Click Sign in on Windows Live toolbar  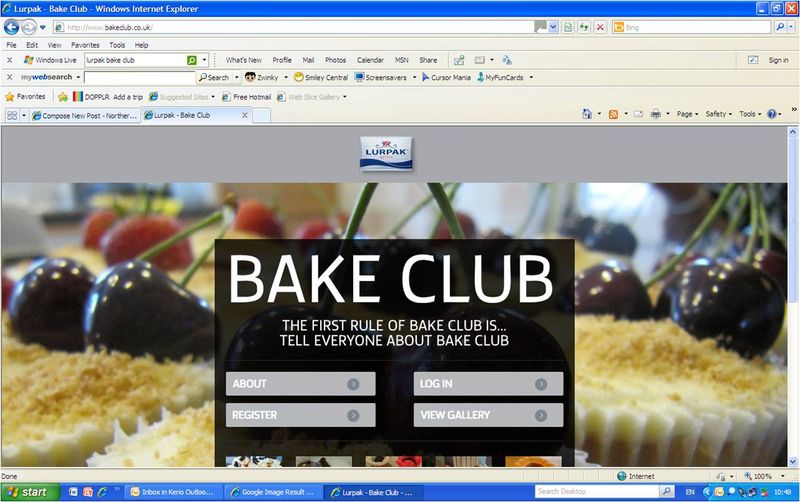tap(778, 60)
